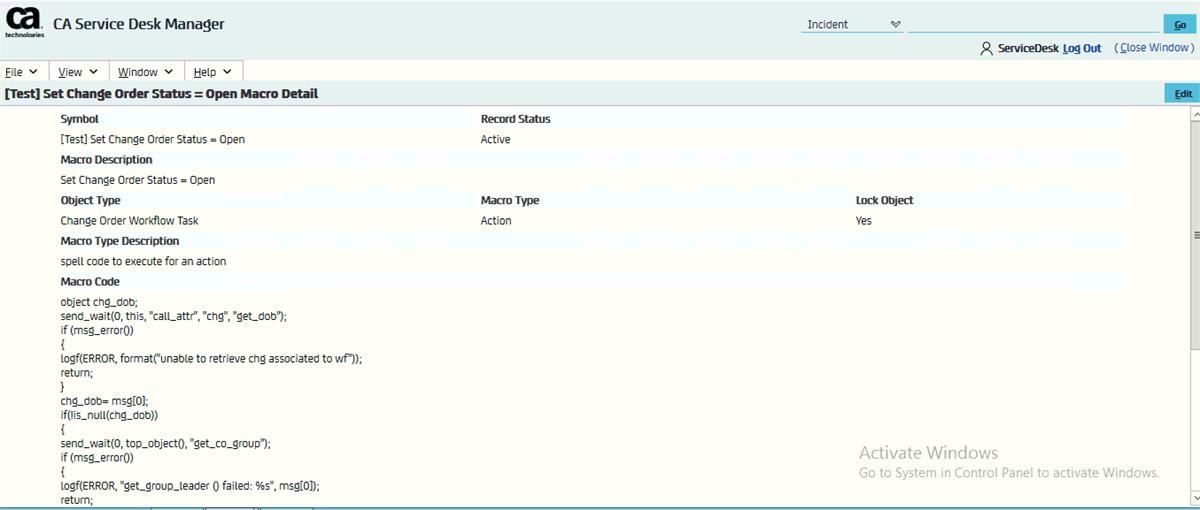Focus the search text field beside Go
This screenshot has width=1200, height=510.
pyautogui.click(x=1033, y=25)
